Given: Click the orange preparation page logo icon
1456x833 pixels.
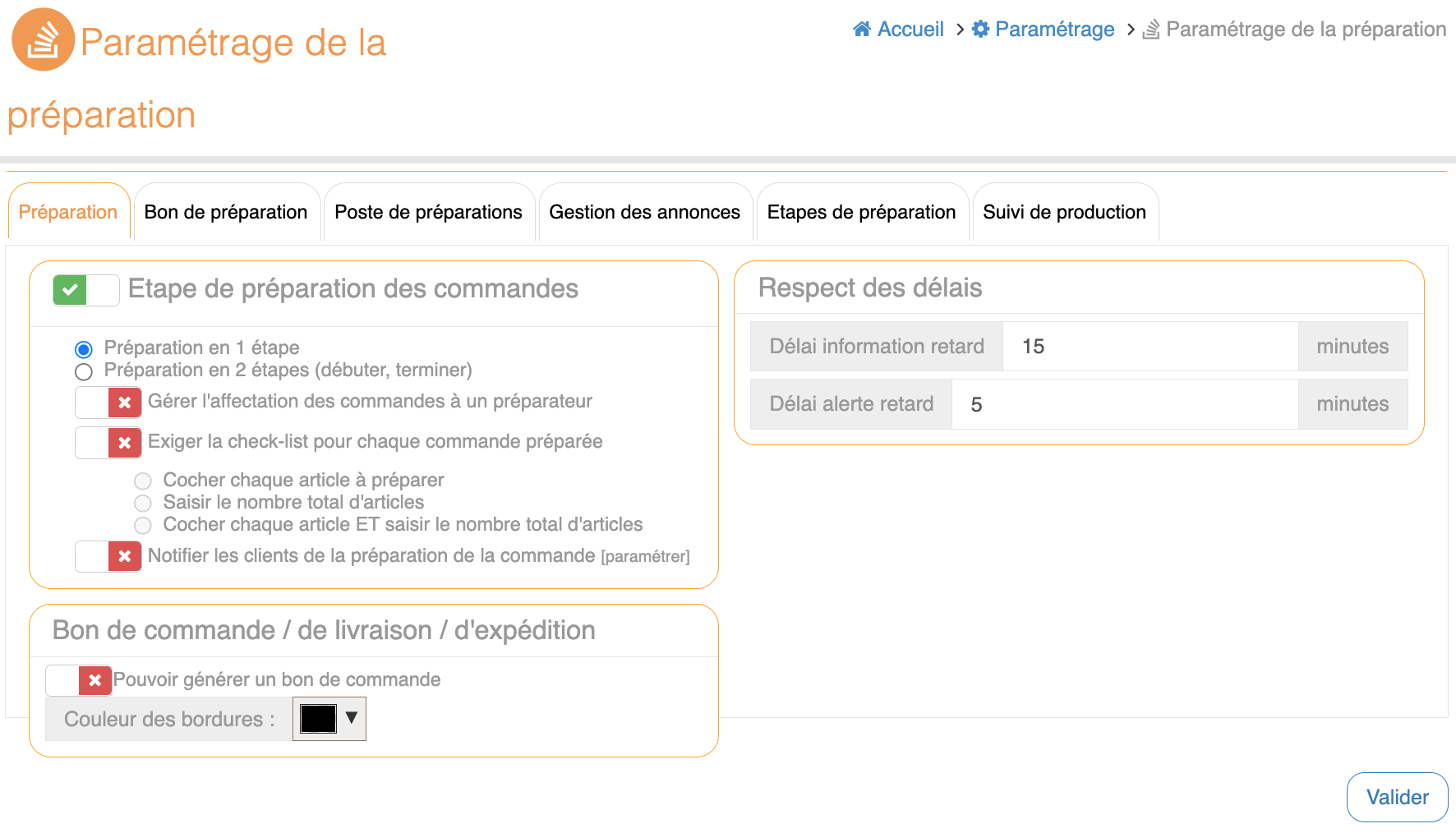Looking at the screenshot, I should (43, 39).
